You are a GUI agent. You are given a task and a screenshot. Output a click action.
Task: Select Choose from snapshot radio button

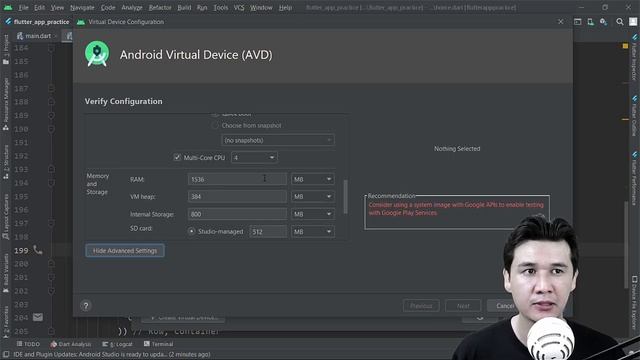pyautogui.click(x=215, y=126)
